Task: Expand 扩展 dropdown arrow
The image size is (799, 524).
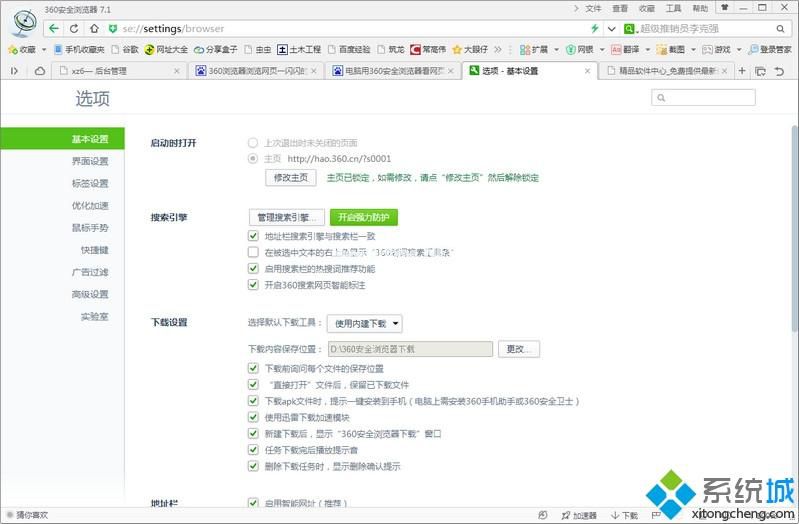Action: pos(556,49)
